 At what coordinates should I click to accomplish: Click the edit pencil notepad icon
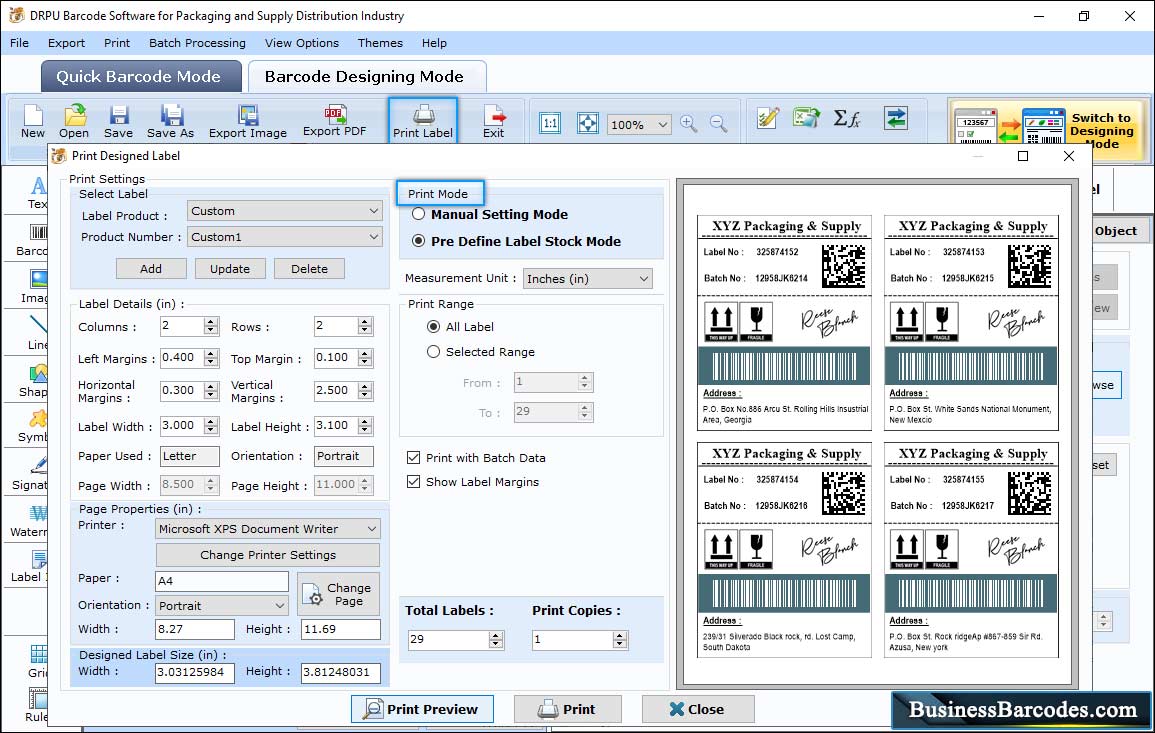(768, 118)
